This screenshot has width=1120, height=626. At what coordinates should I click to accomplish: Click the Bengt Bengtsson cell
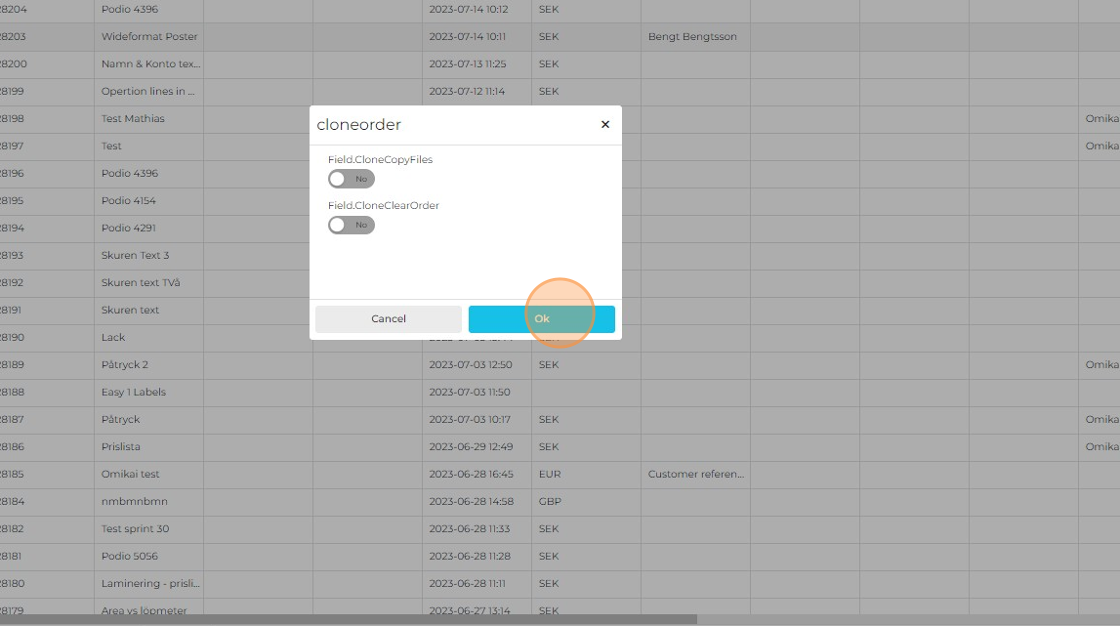(x=693, y=37)
